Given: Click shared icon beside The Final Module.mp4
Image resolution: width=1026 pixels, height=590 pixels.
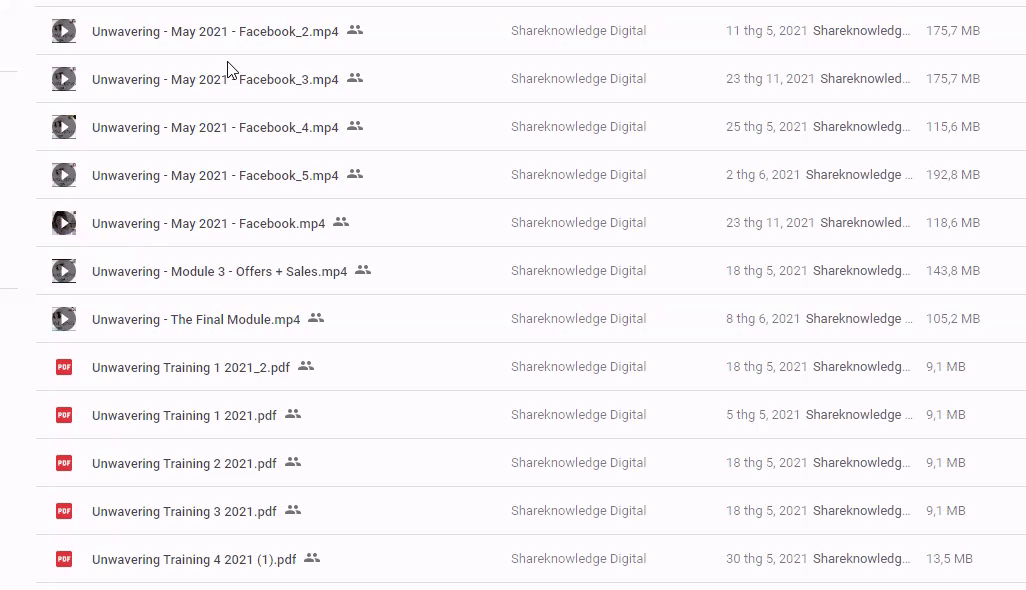Looking at the screenshot, I should tap(316, 318).
